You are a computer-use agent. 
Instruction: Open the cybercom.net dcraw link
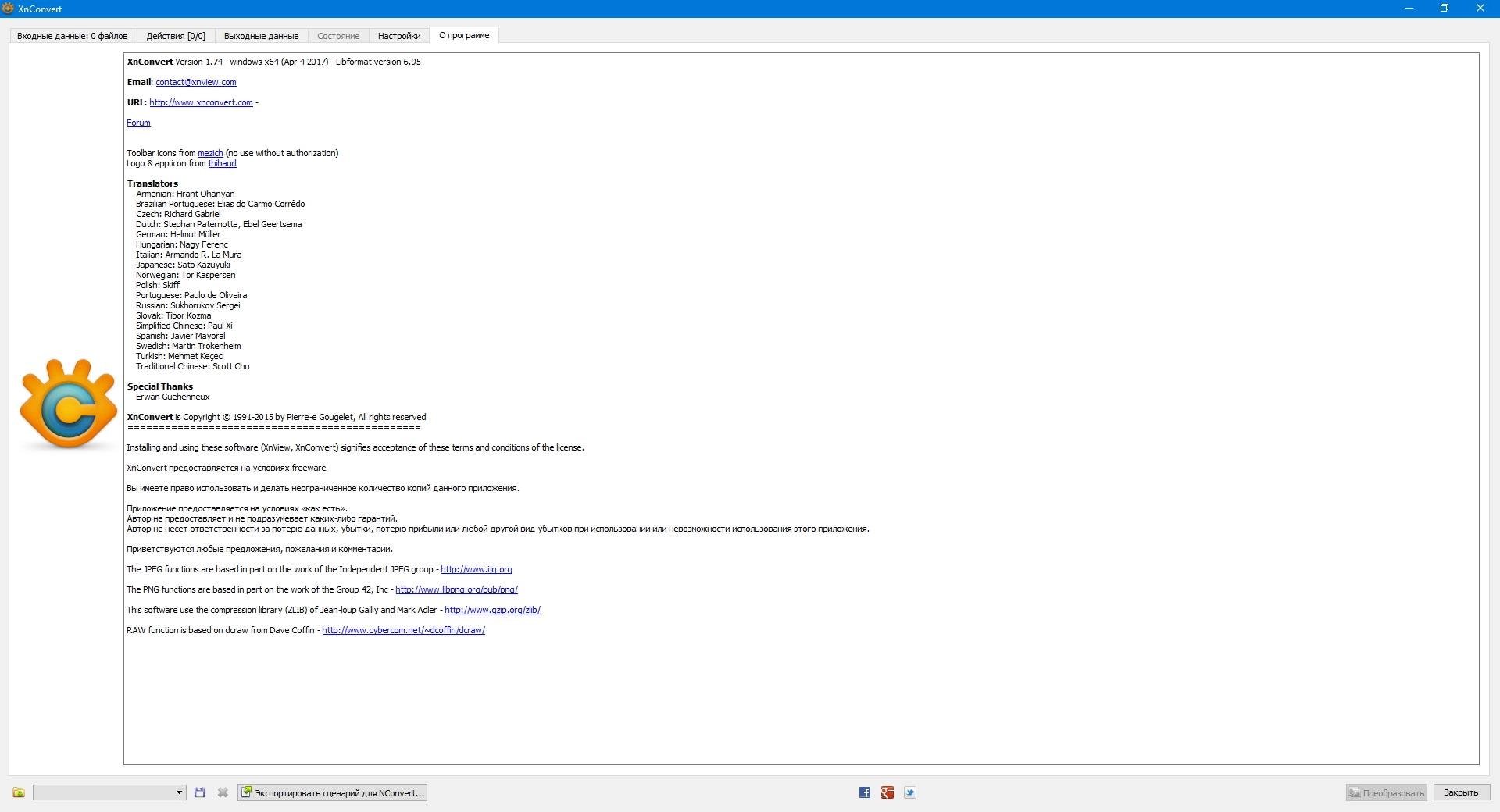(x=403, y=630)
